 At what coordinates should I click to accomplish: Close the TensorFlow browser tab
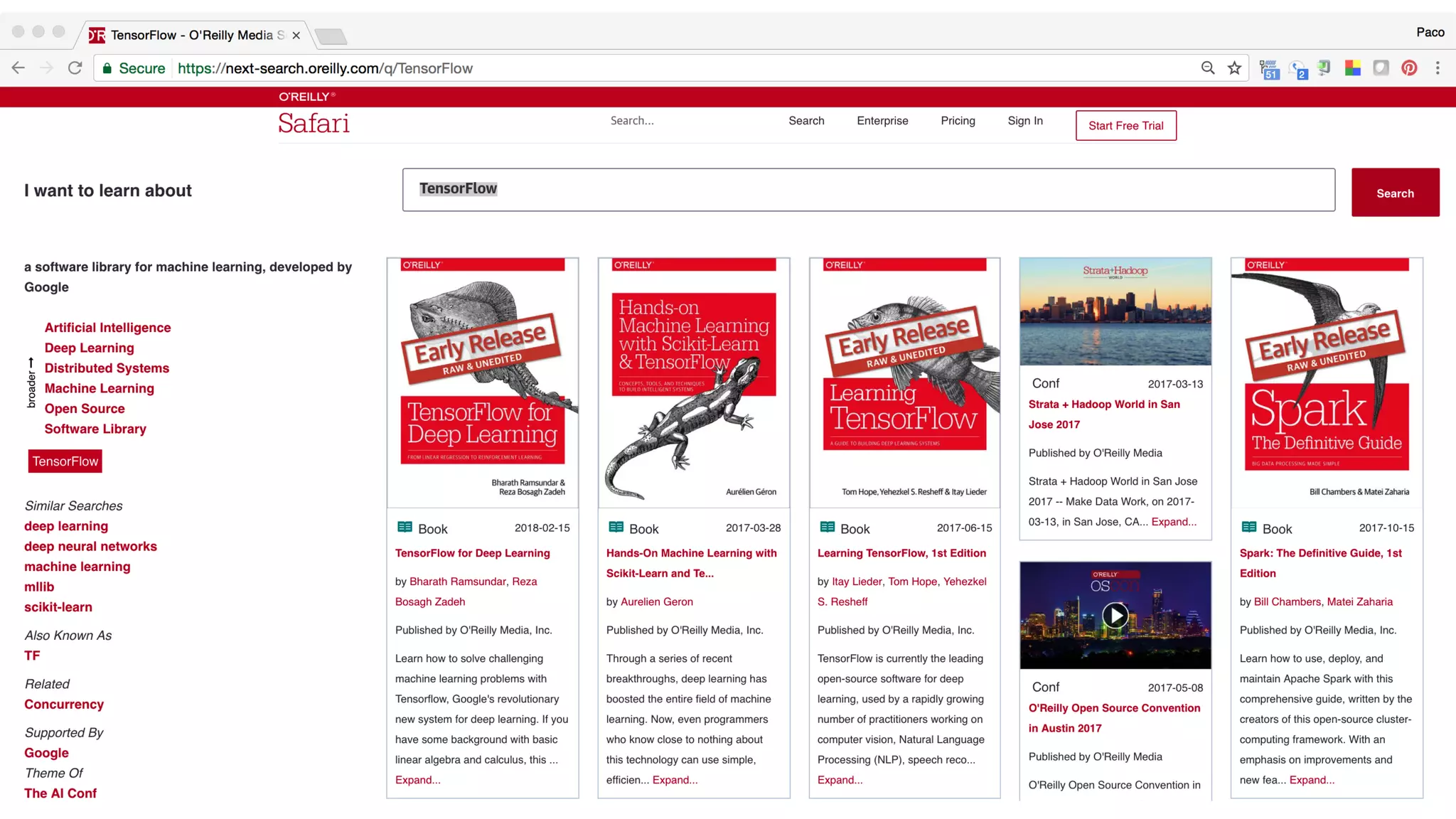(296, 36)
